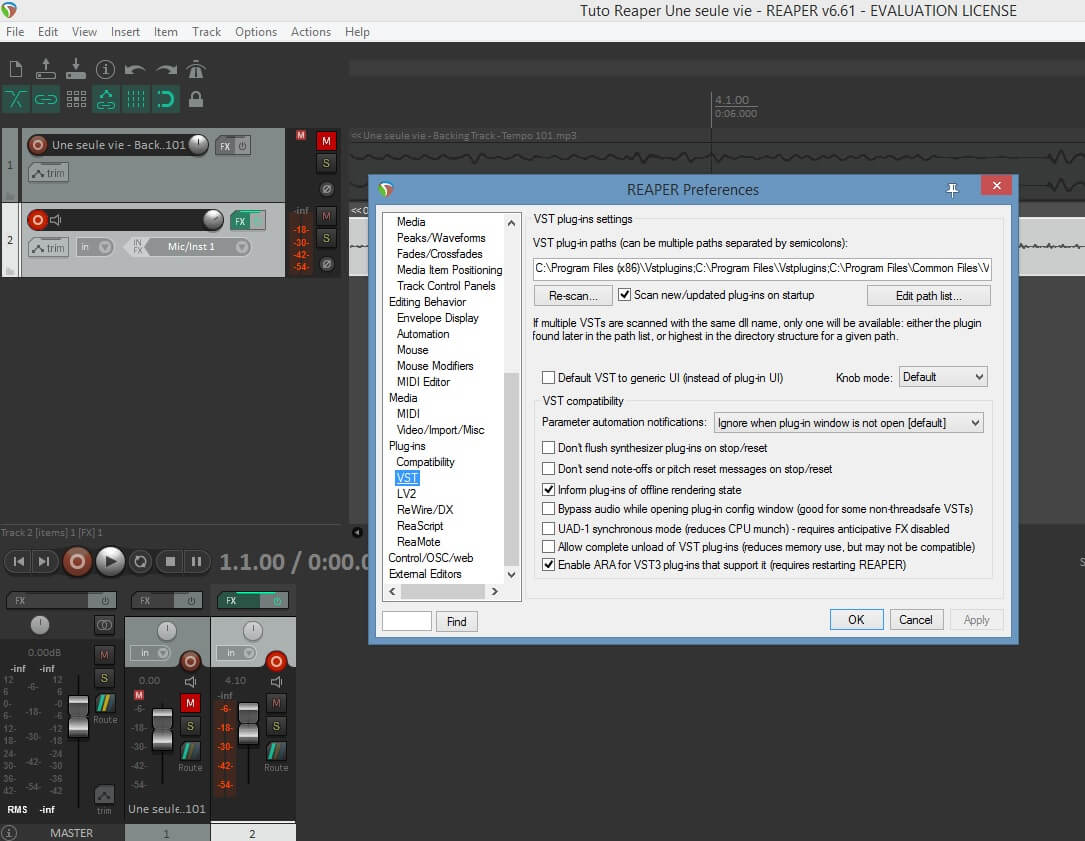Select LV2 in preferences tree
Image resolution: width=1085 pixels, height=841 pixels.
[406, 494]
